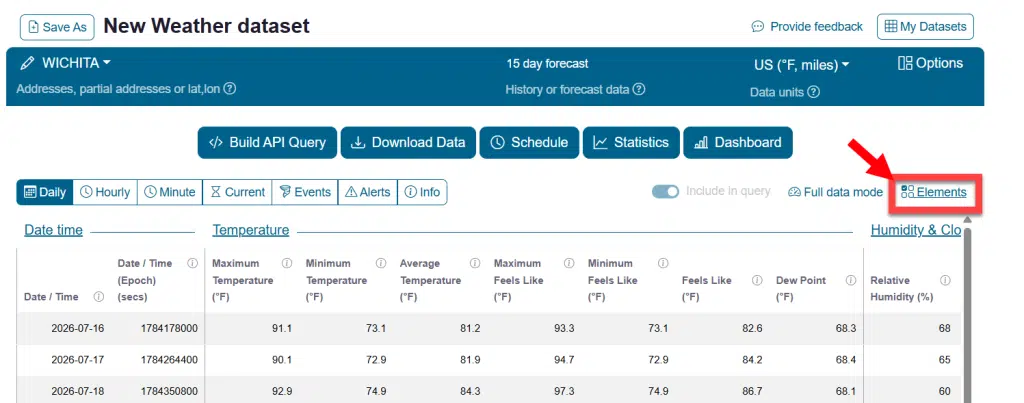Click the 2026-07-18 date cell
Image resolution: width=1024 pixels, height=403 pixels.
pos(78,391)
